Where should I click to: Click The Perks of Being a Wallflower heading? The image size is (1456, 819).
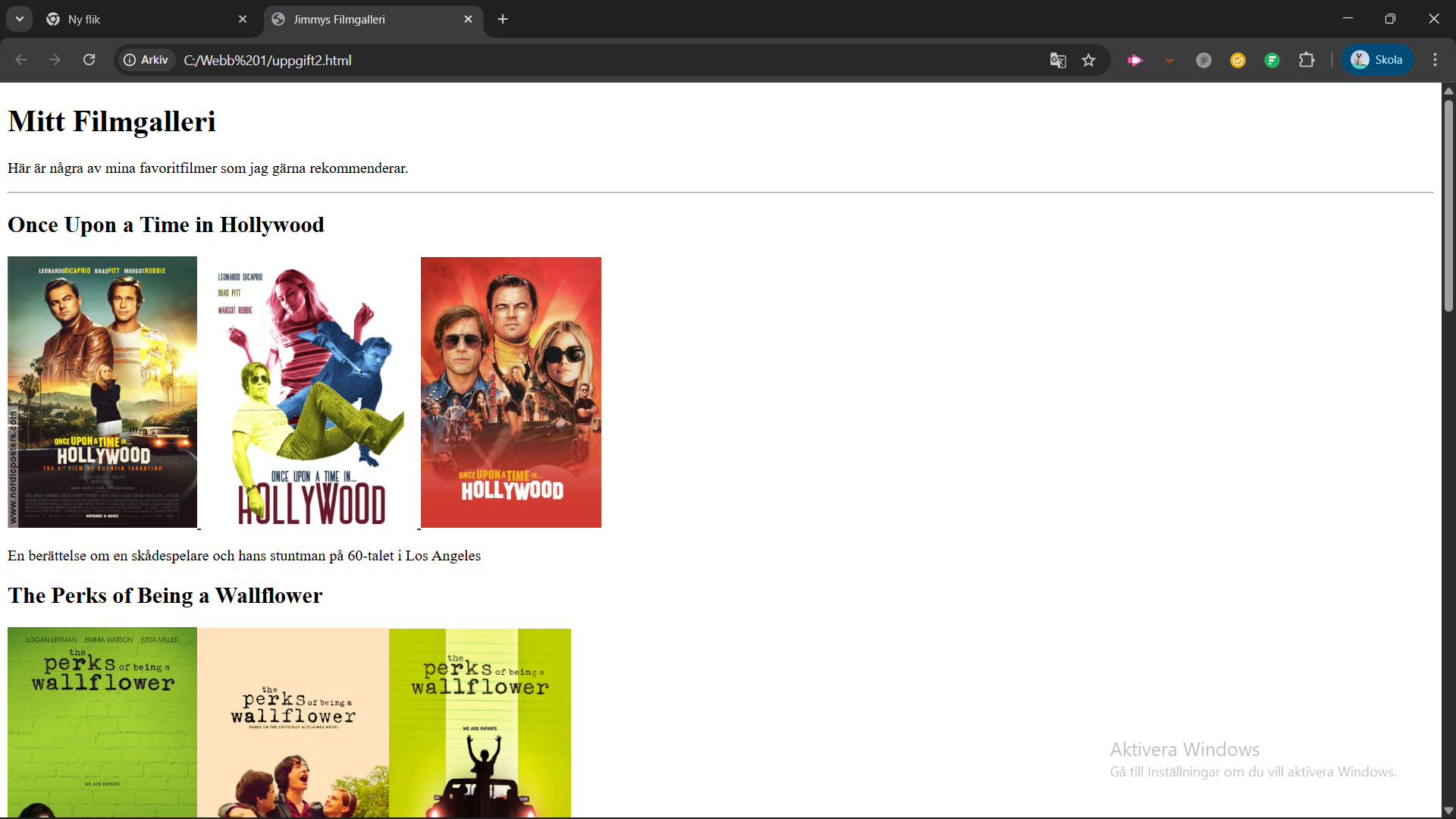[165, 596]
